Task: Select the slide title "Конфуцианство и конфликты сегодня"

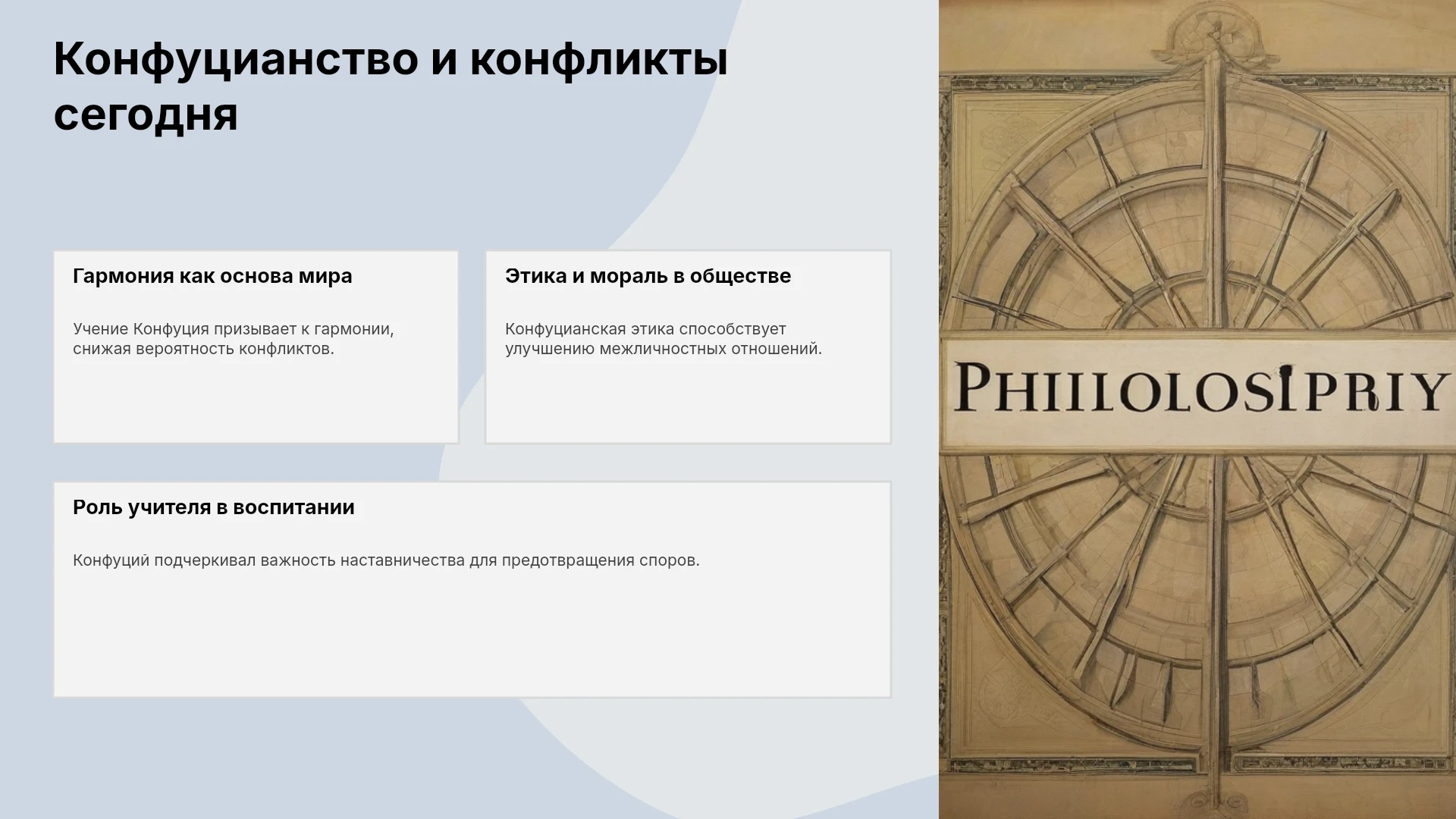Action: [x=391, y=86]
